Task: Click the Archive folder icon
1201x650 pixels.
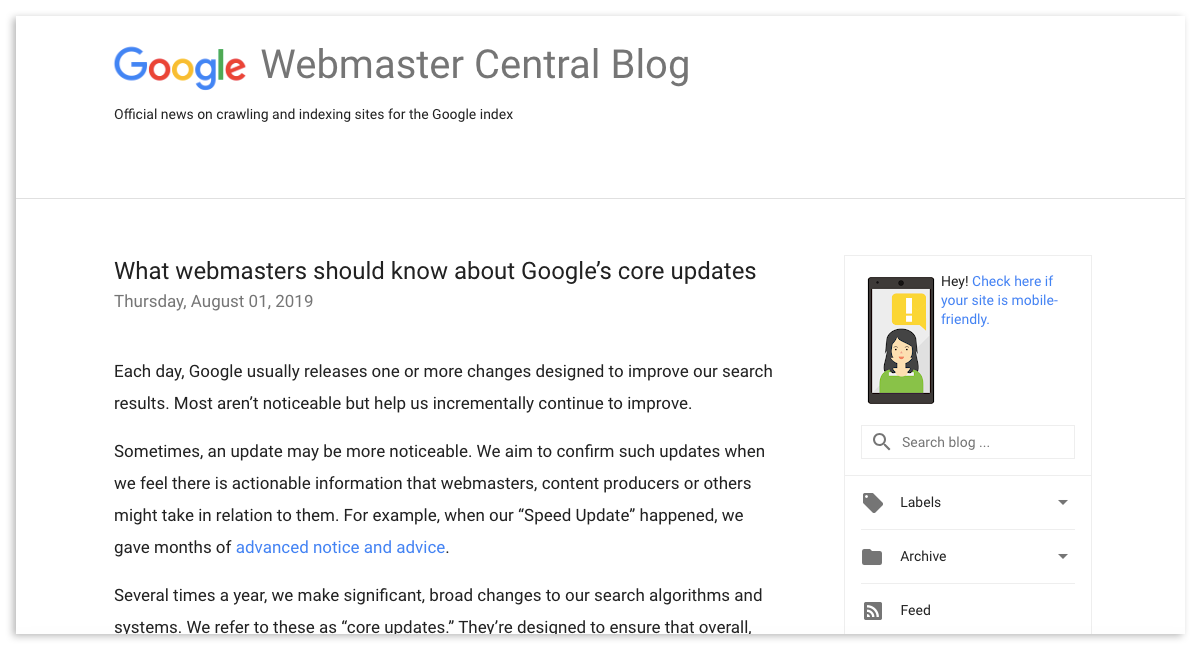Action: [873, 557]
